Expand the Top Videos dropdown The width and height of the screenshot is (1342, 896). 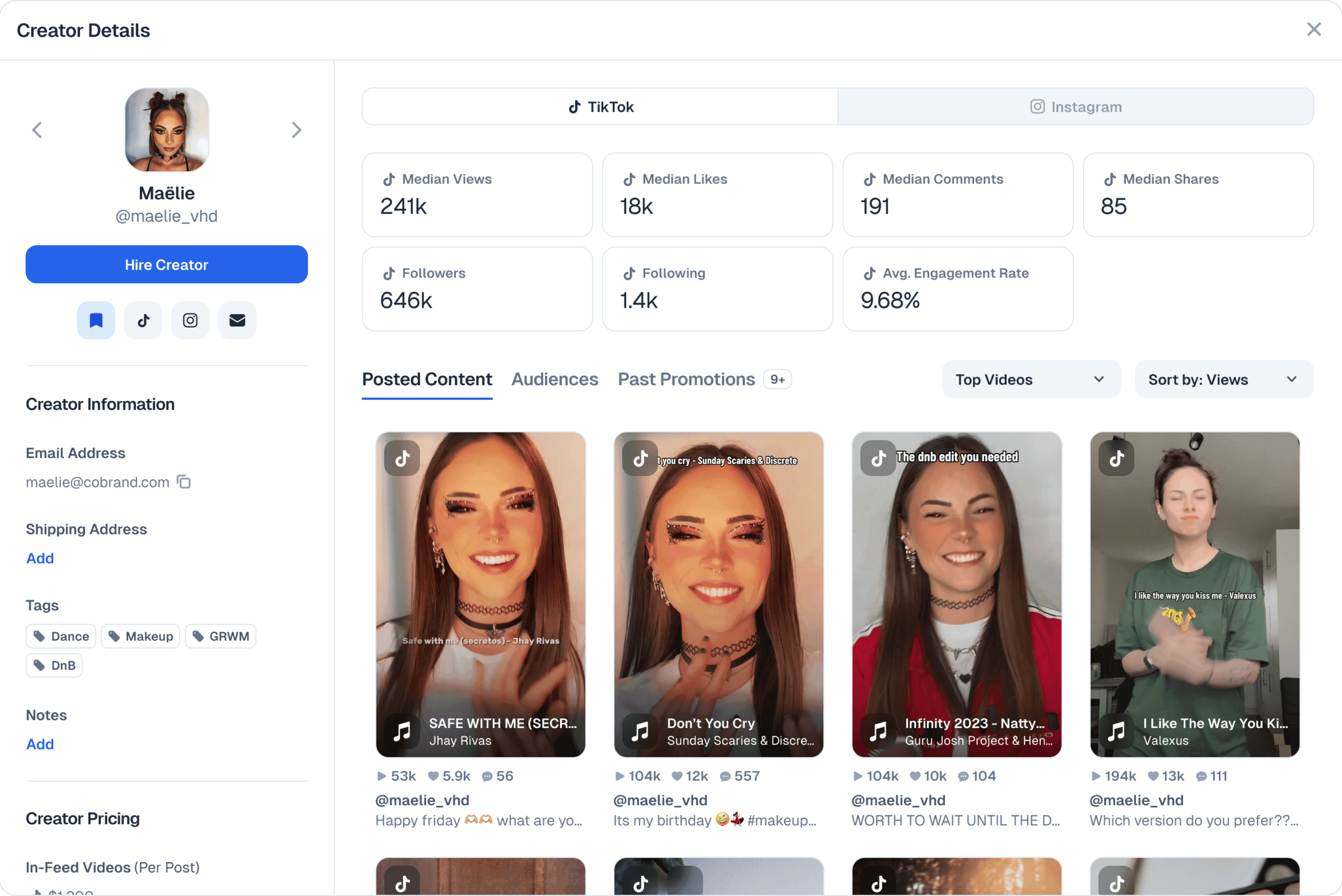tap(1031, 379)
